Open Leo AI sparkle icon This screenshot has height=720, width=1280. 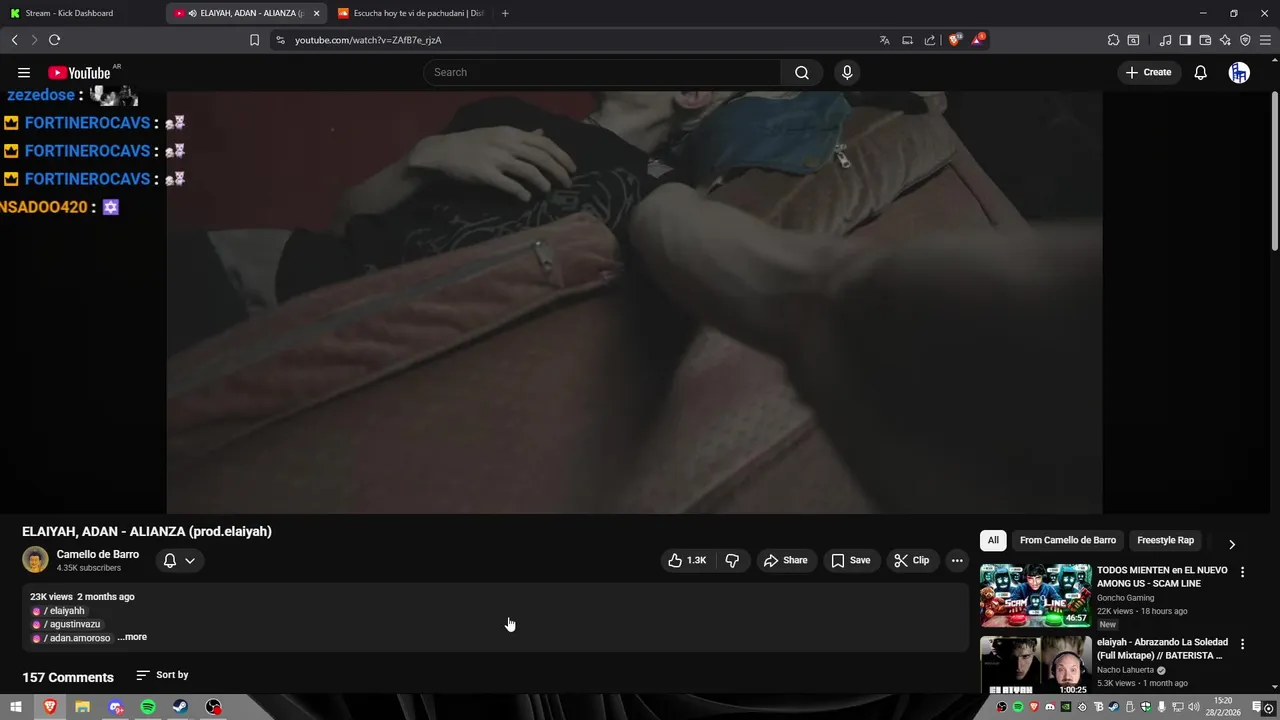pyautogui.click(x=1225, y=40)
